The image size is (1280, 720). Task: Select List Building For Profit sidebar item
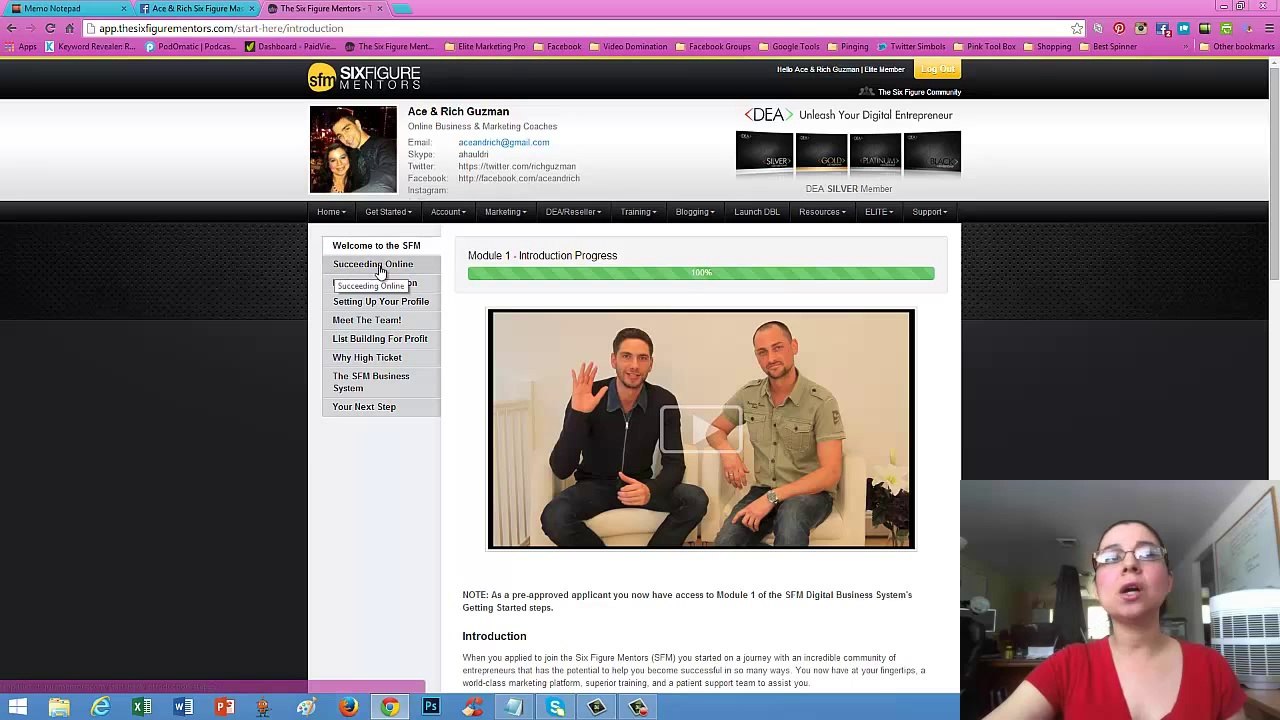[380, 339]
